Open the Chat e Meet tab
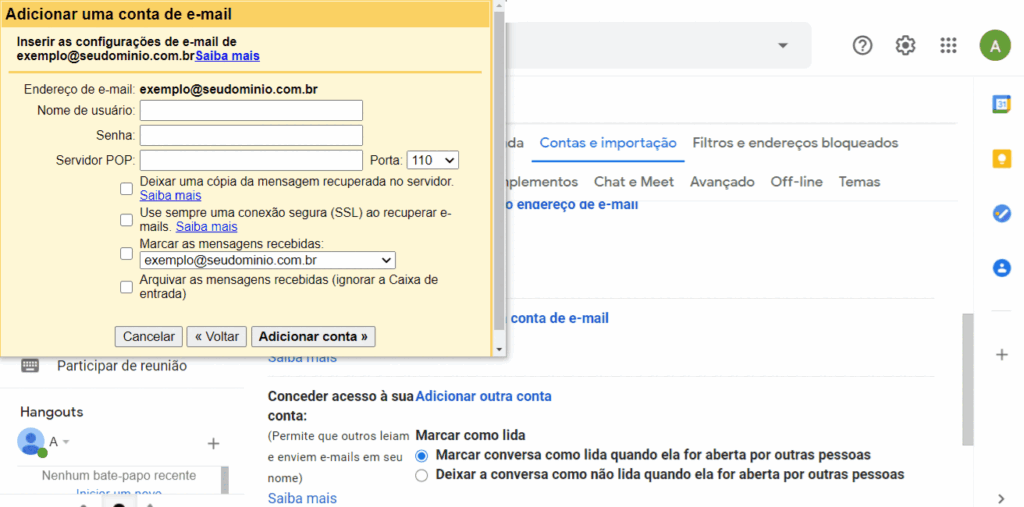Image resolution: width=1024 pixels, height=507 pixels. 634,182
